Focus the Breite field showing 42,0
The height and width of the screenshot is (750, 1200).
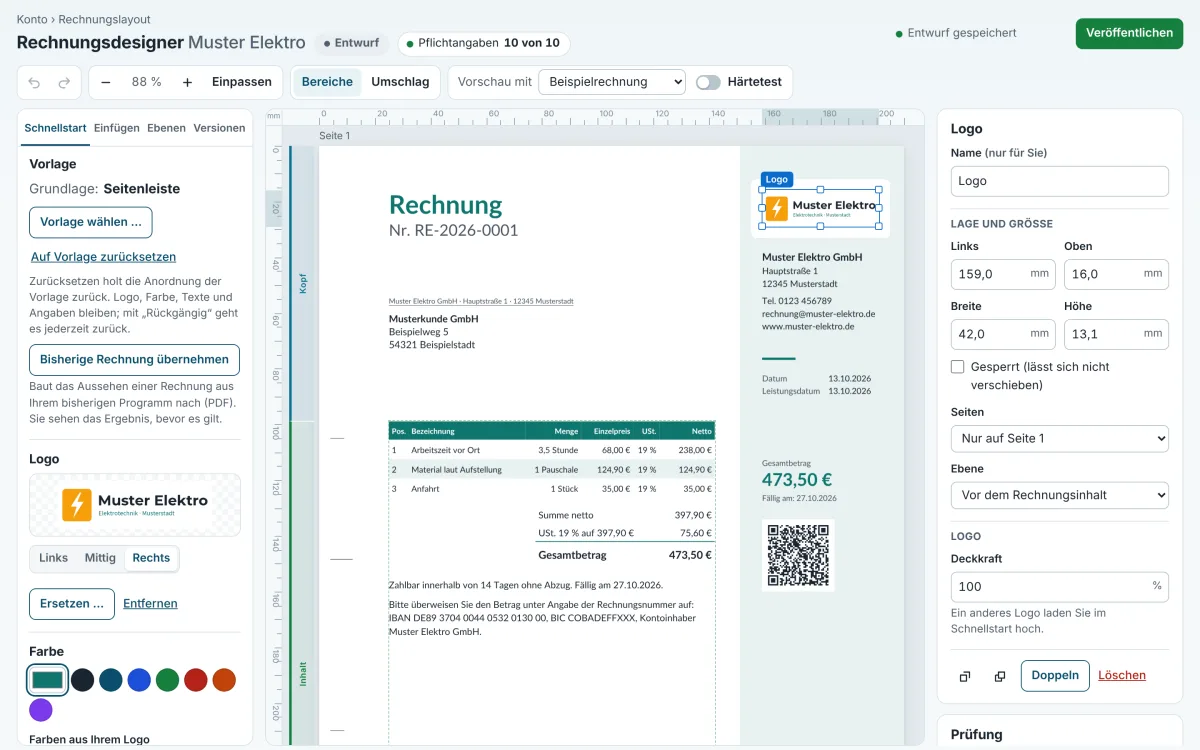1003,334
